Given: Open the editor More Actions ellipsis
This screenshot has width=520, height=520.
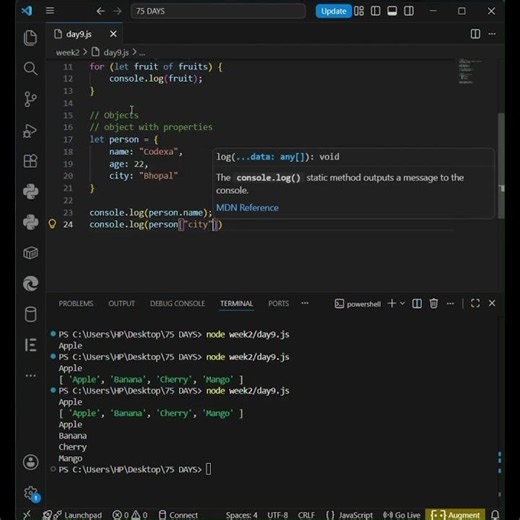Looking at the screenshot, I should pyautogui.click(x=492, y=34).
